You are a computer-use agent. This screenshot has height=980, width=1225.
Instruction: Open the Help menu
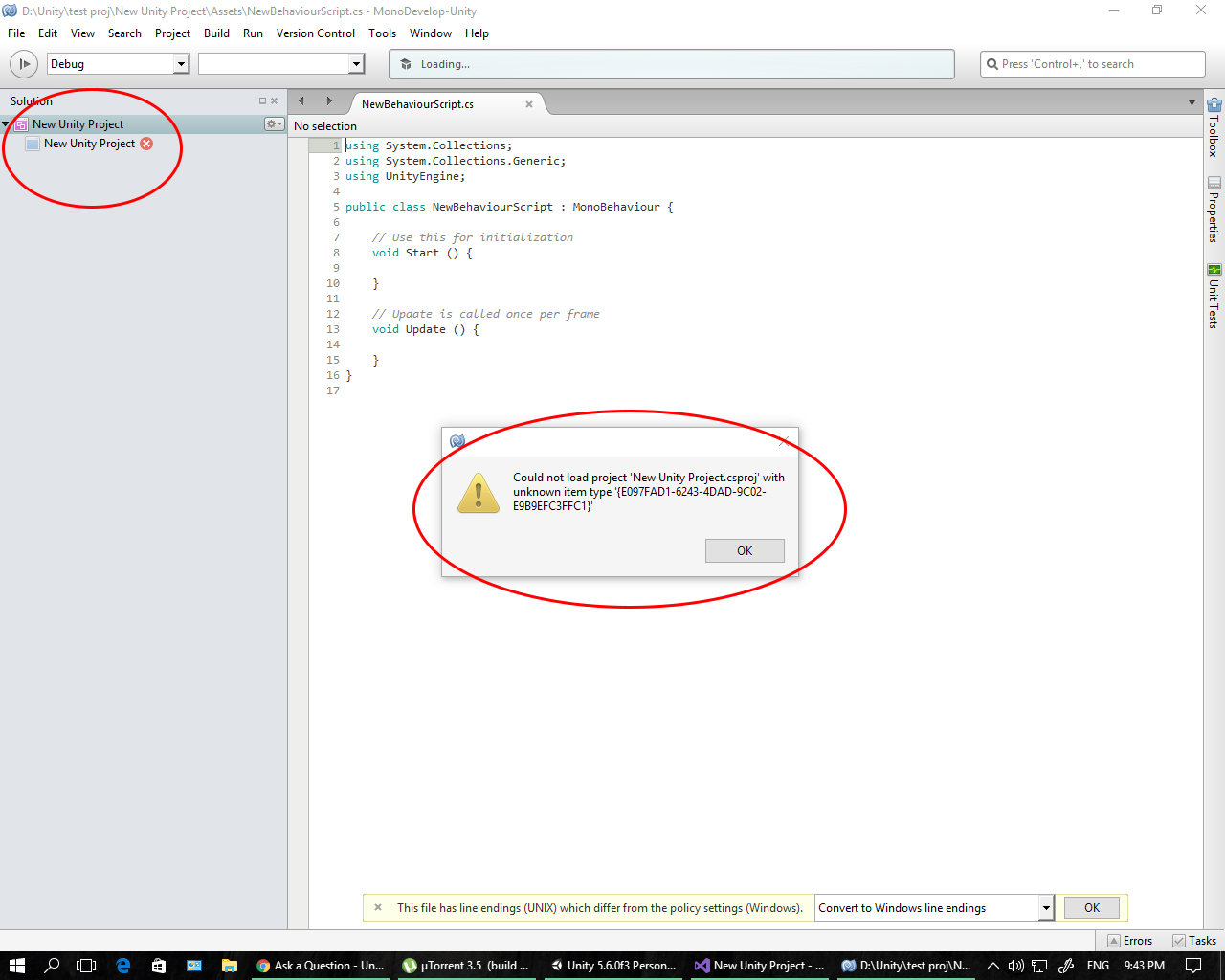click(x=477, y=33)
